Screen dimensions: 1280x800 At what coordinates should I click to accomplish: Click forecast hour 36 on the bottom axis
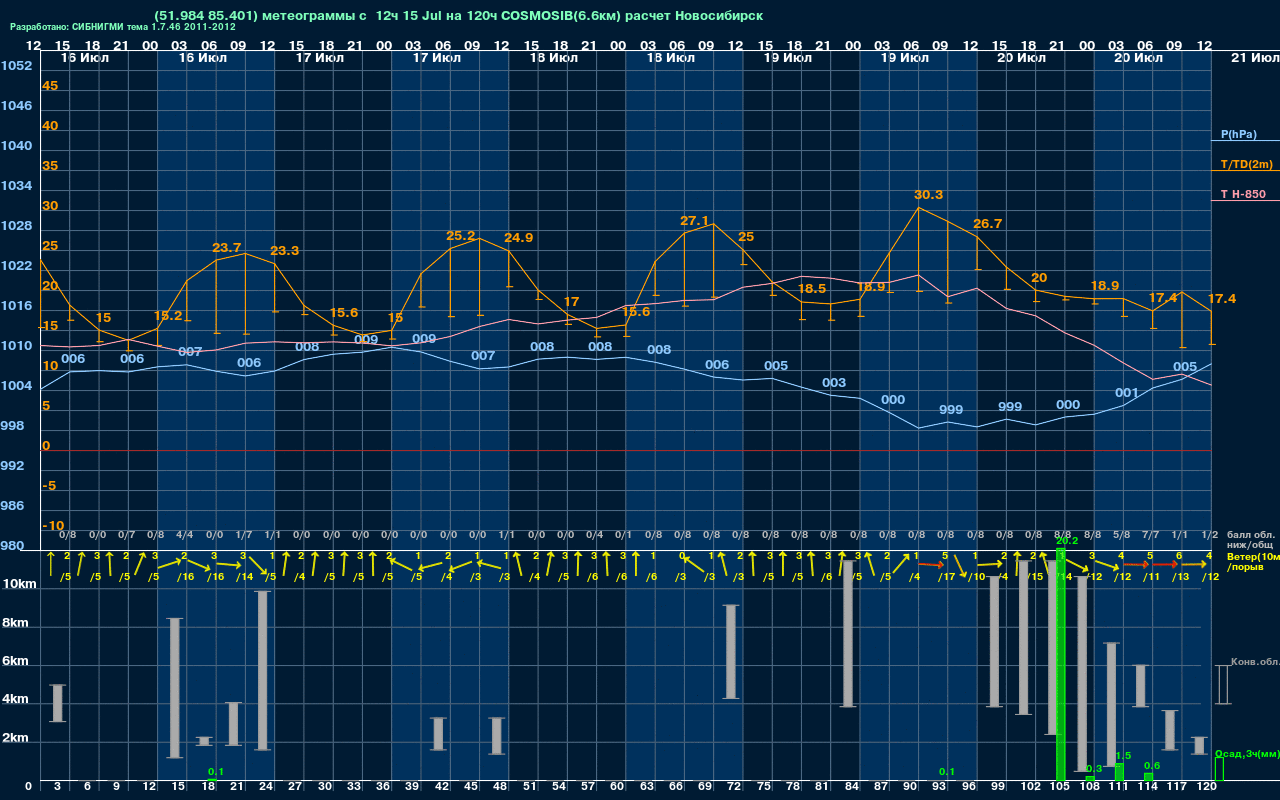coord(382,788)
